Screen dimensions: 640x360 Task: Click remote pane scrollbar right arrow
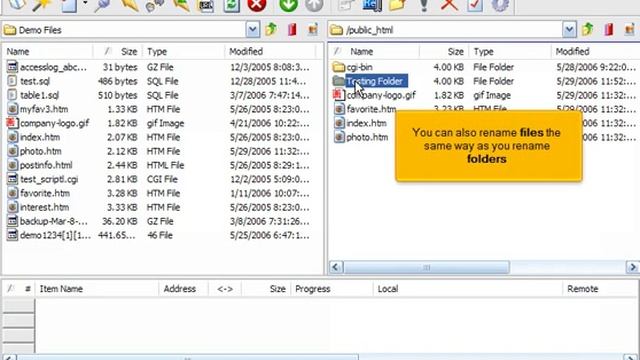(x=633, y=267)
